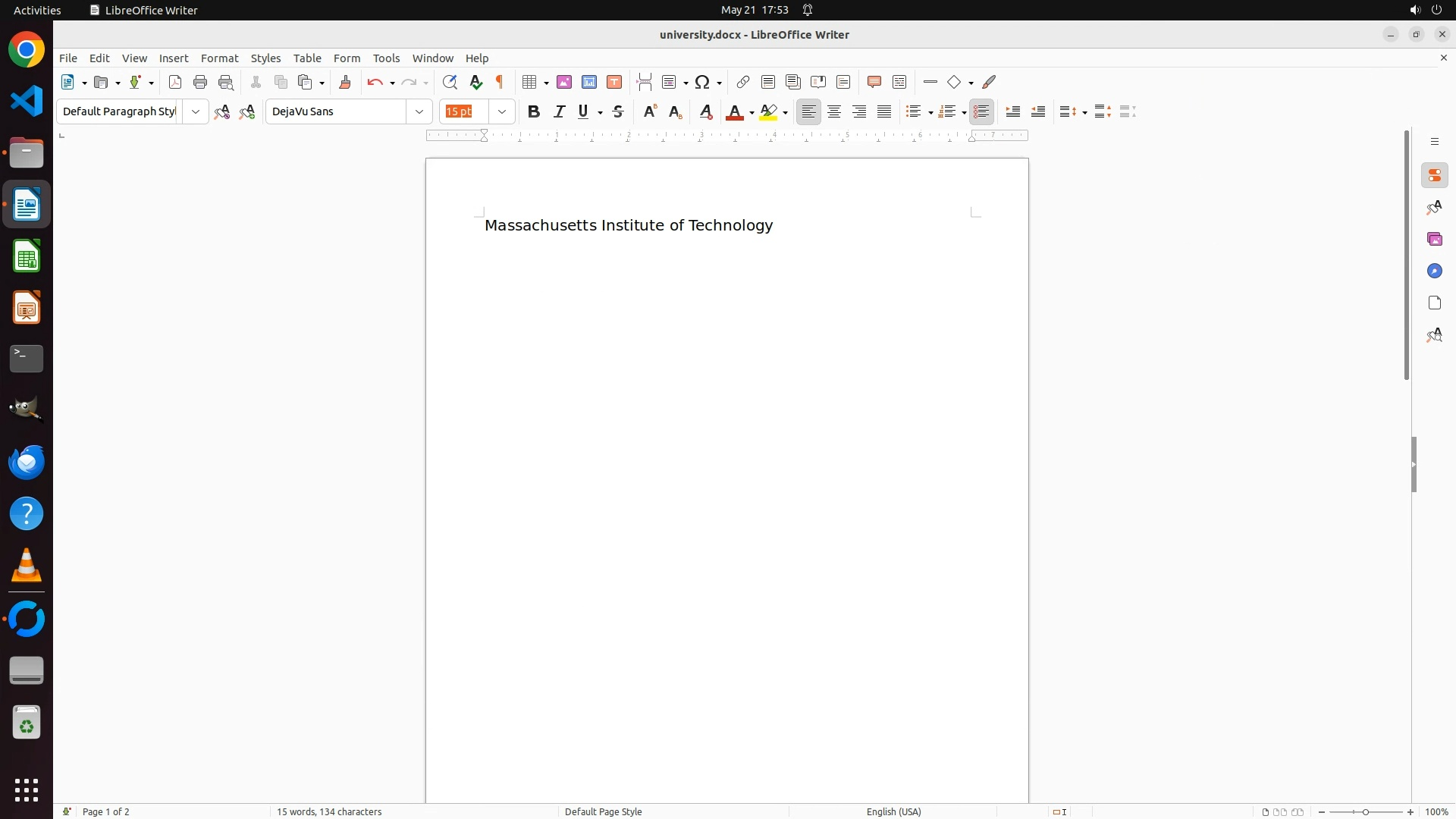Open the Format menu
Image resolution: width=1456 pixels, height=819 pixels.
pos(219,58)
